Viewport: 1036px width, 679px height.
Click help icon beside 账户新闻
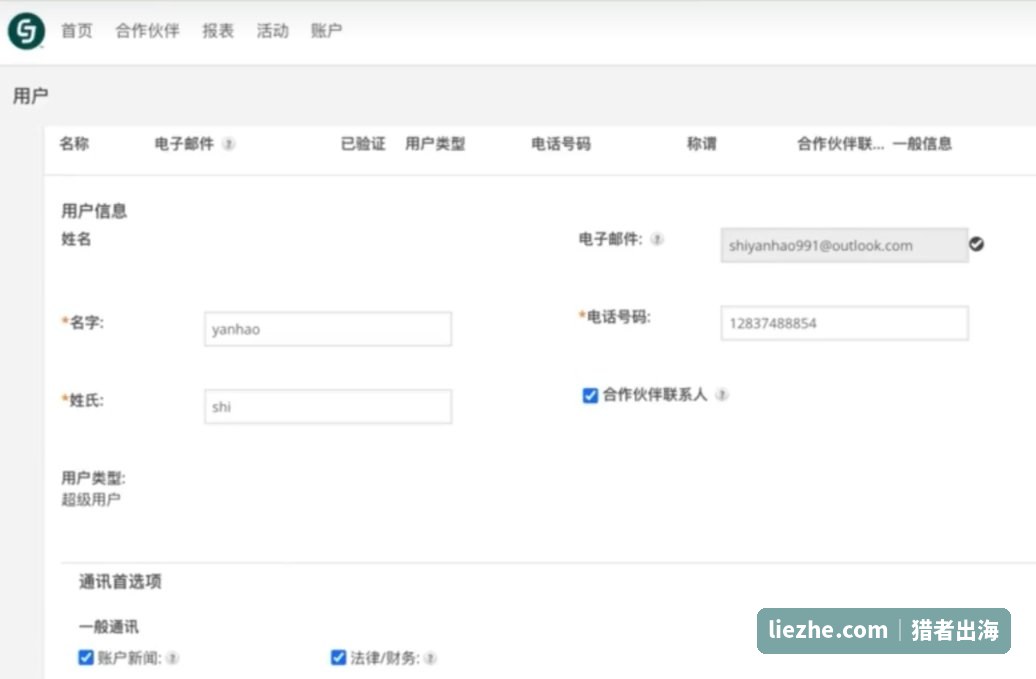[172, 658]
